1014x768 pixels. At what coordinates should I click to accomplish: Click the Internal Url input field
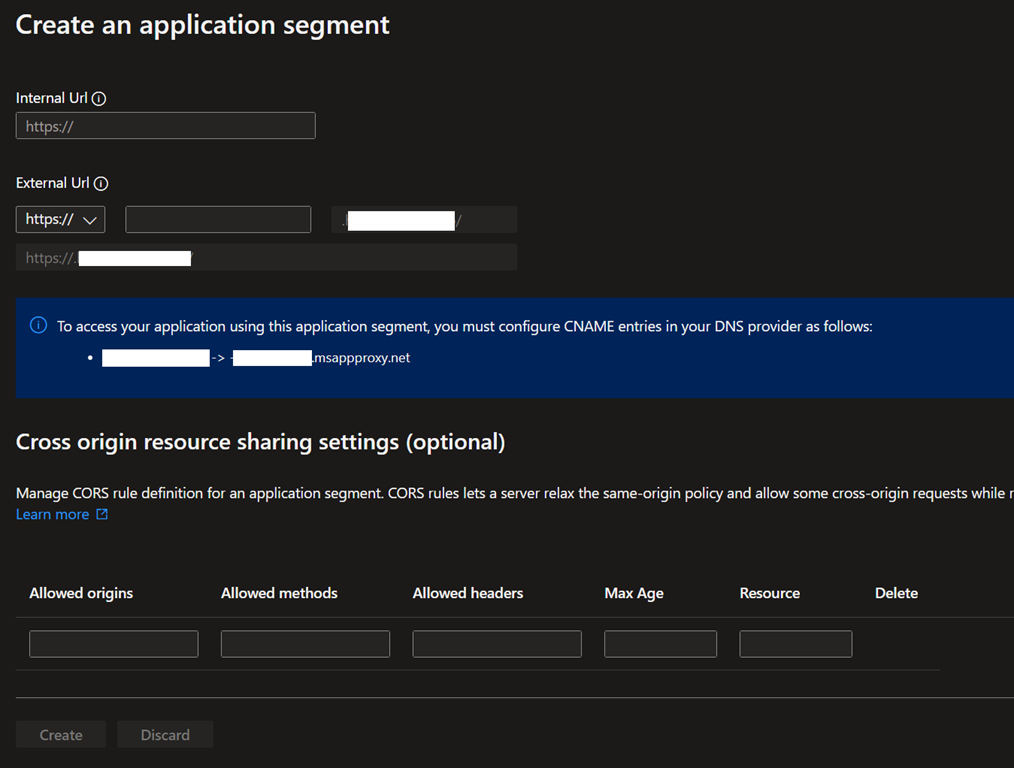166,126
